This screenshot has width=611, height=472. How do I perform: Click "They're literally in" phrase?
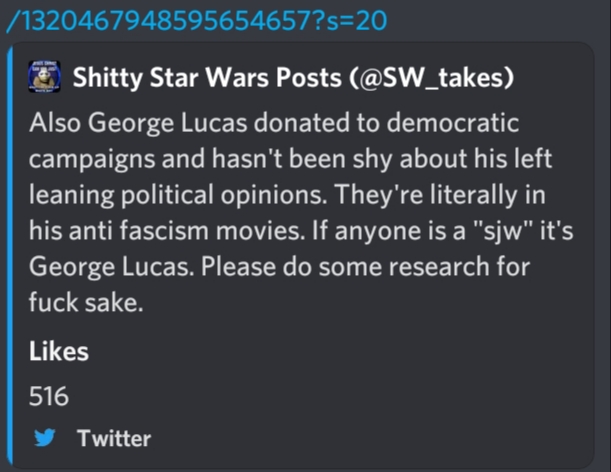[x=440, y=195]
